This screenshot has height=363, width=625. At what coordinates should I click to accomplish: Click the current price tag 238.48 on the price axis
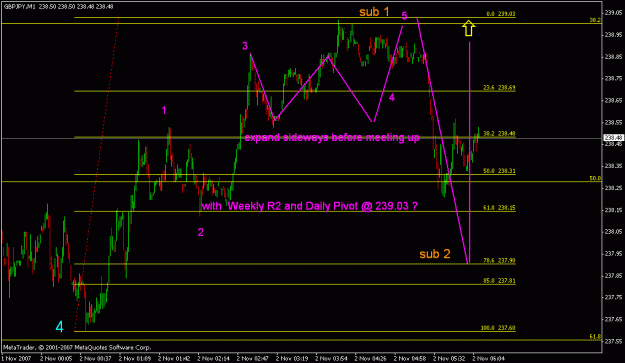click(614, 138)
